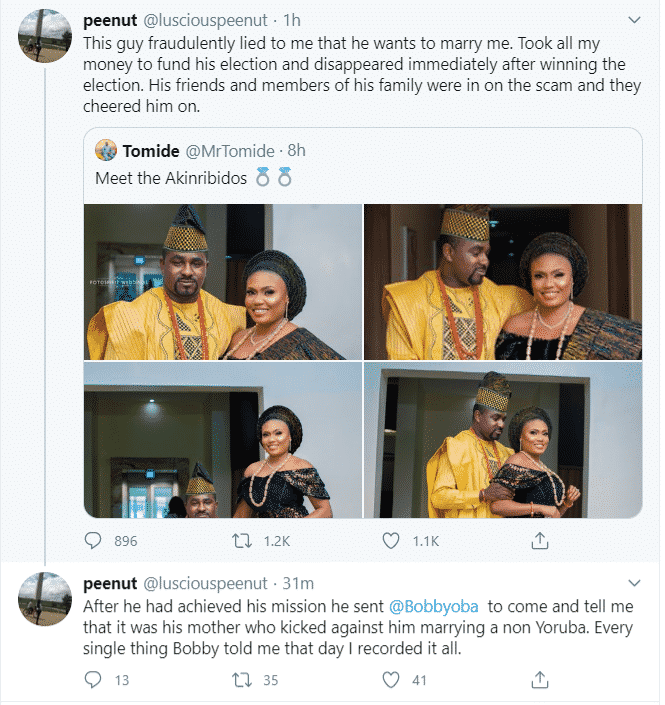Expand the second tweet's options chevron
This screenshot has width=665, height=705.
pos(633,583)
